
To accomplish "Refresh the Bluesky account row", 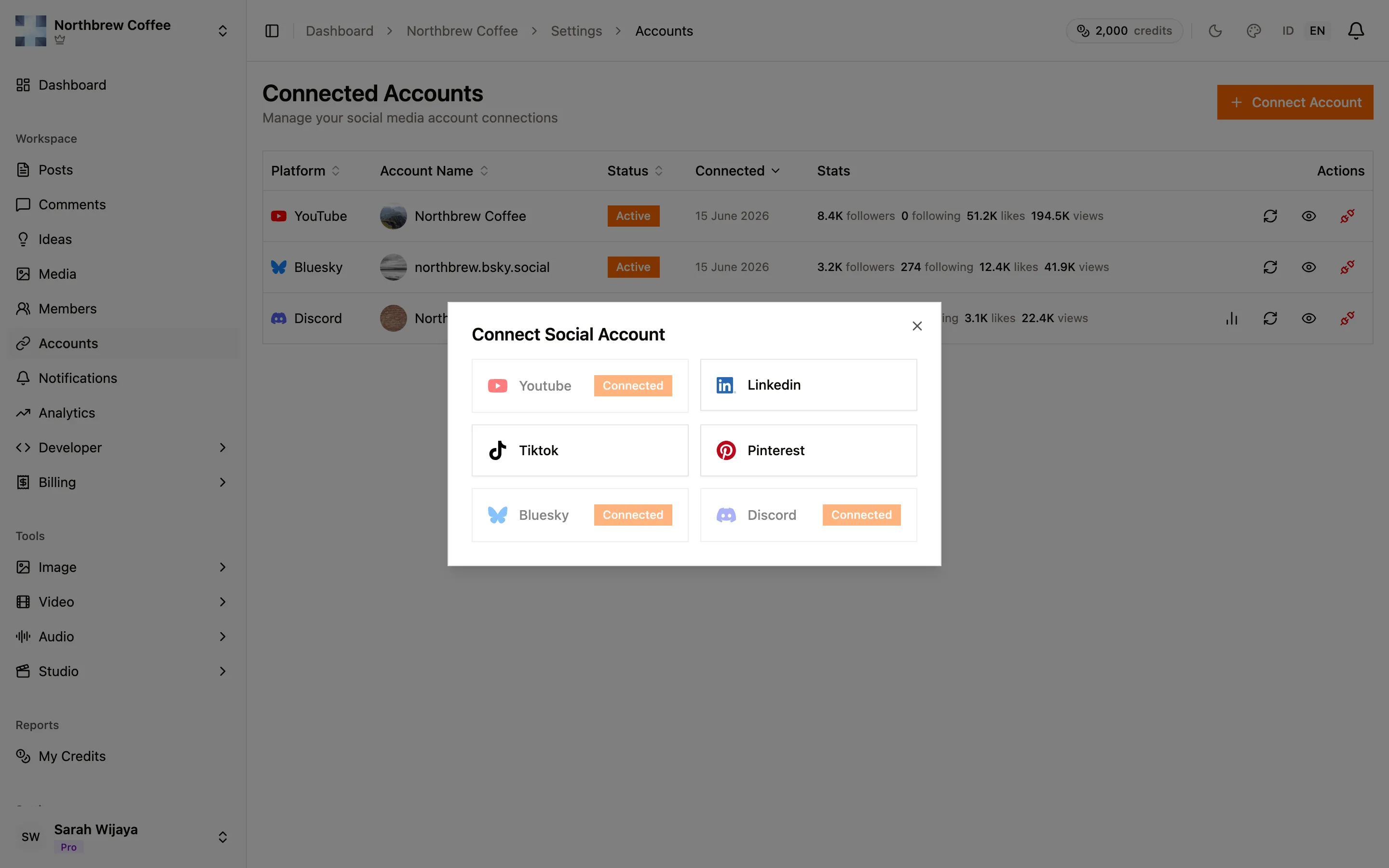I will click(1269, 267).
